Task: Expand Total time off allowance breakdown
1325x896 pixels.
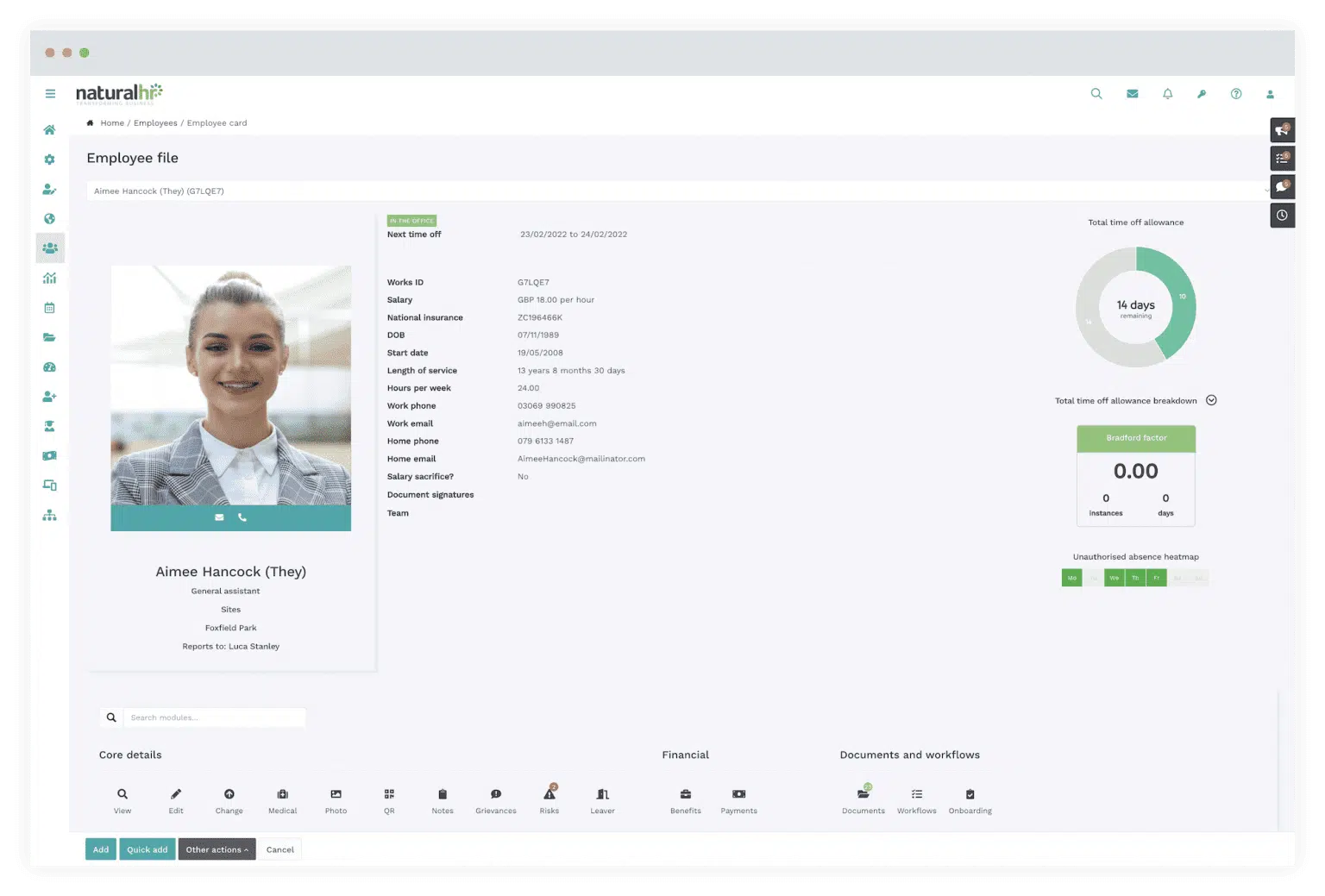Action: [1211, 400]
